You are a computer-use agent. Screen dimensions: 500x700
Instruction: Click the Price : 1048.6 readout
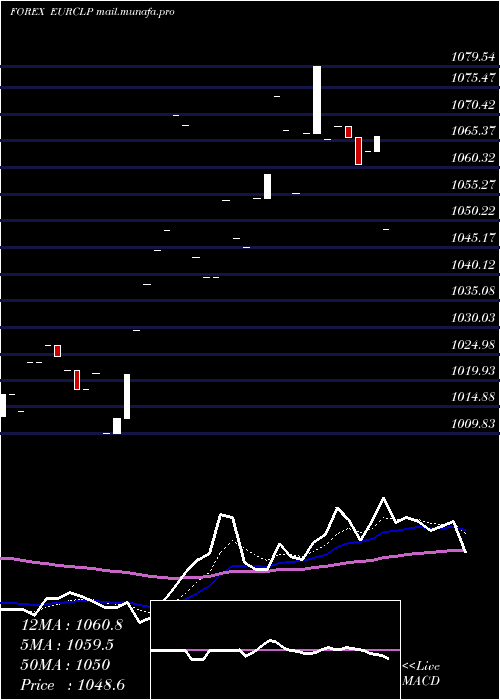(73, 685)
